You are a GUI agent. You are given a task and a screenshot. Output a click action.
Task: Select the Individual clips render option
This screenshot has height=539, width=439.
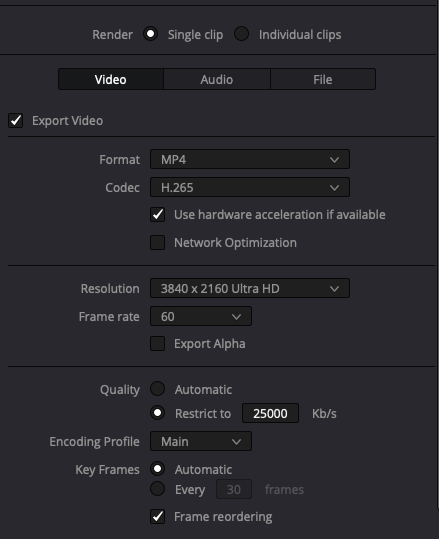click(242, 34)
